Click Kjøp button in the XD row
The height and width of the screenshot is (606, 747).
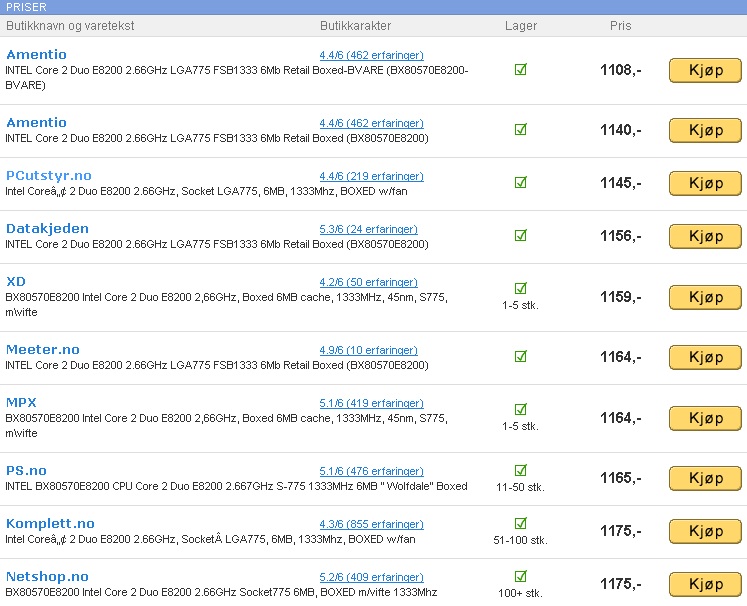coord(706,297)
